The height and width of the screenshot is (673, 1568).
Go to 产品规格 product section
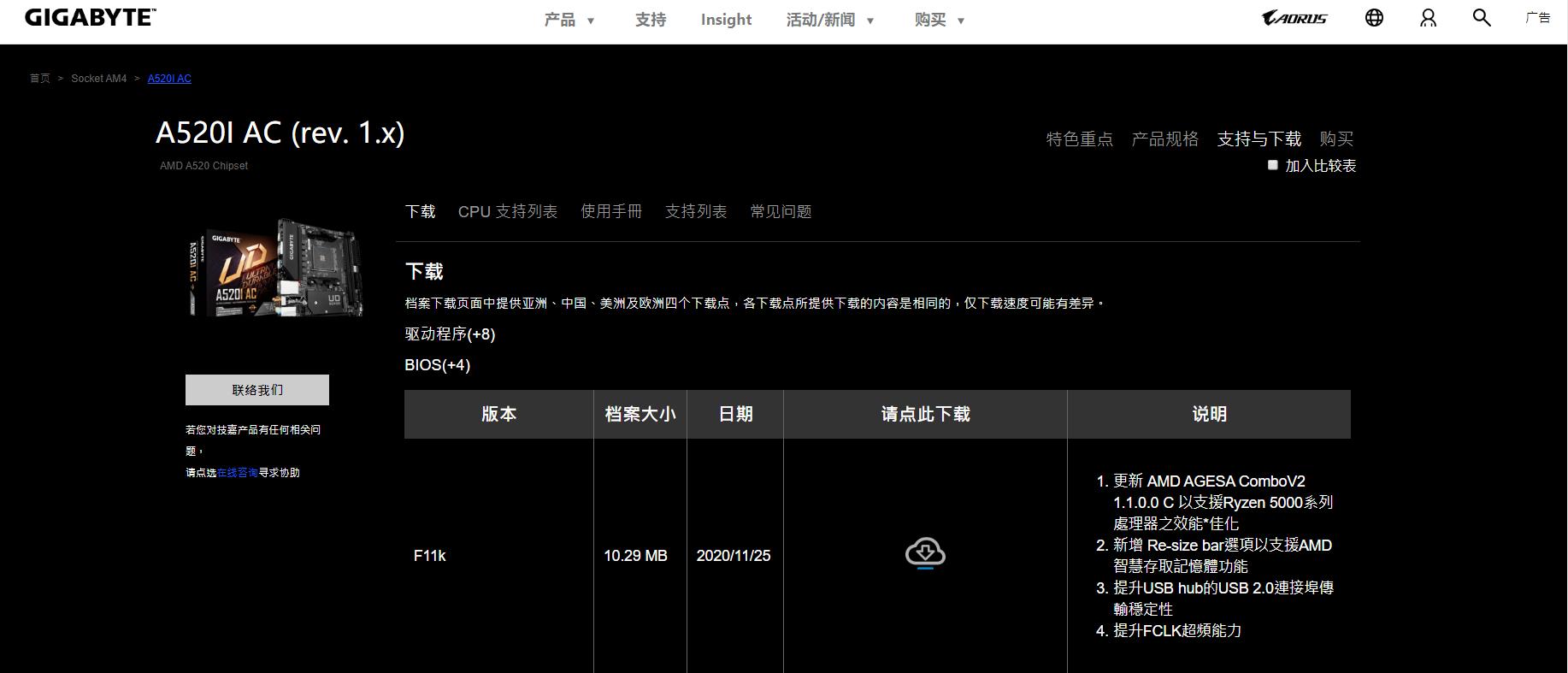point(1165,139)
